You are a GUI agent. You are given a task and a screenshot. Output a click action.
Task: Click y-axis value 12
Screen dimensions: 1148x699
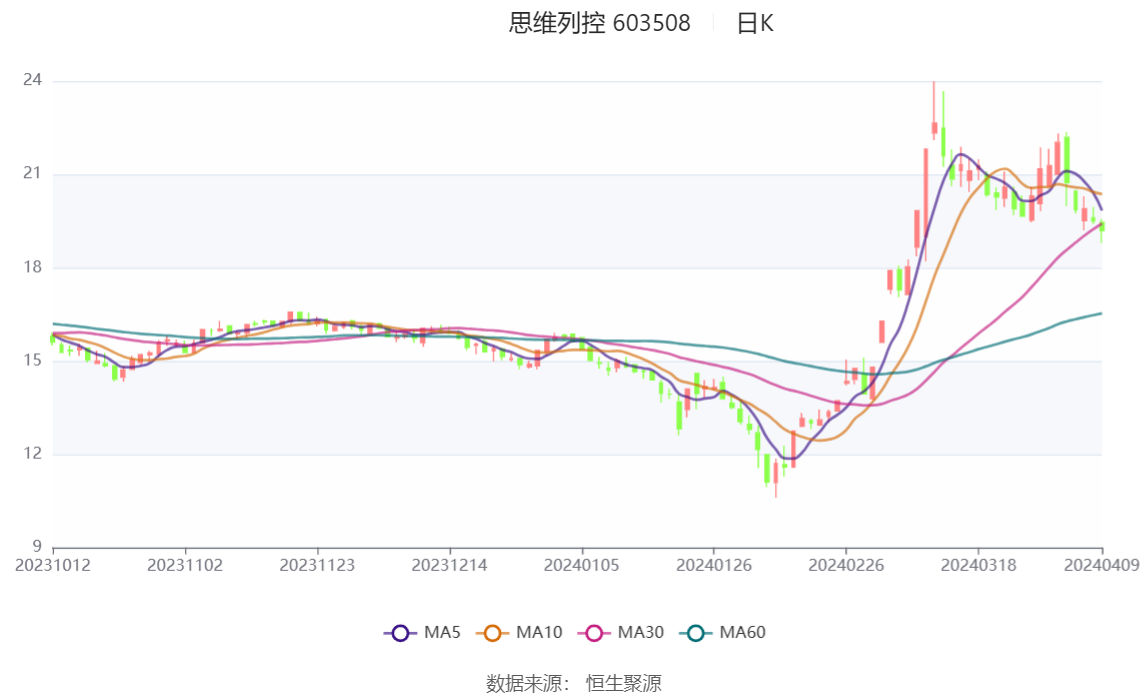coord(32,454)
